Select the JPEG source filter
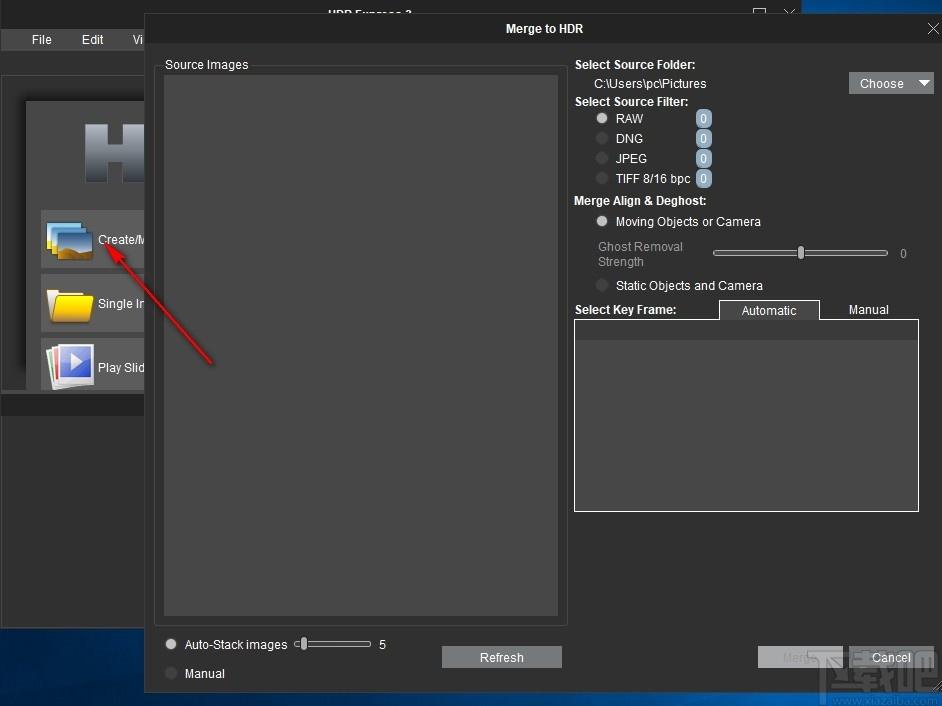The width and height of the screenshot is (942, 706). 602,158
